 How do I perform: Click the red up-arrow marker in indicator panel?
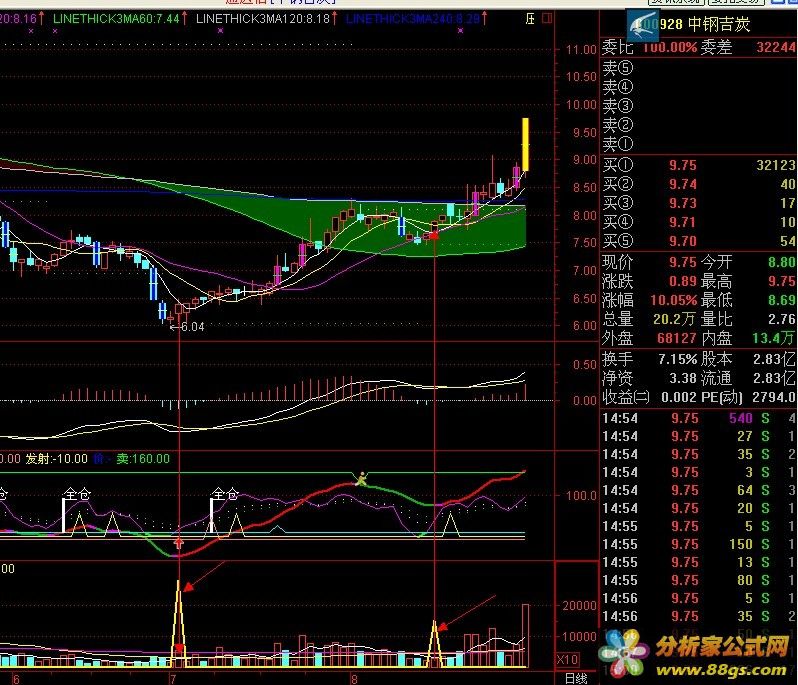coord(179,543)
